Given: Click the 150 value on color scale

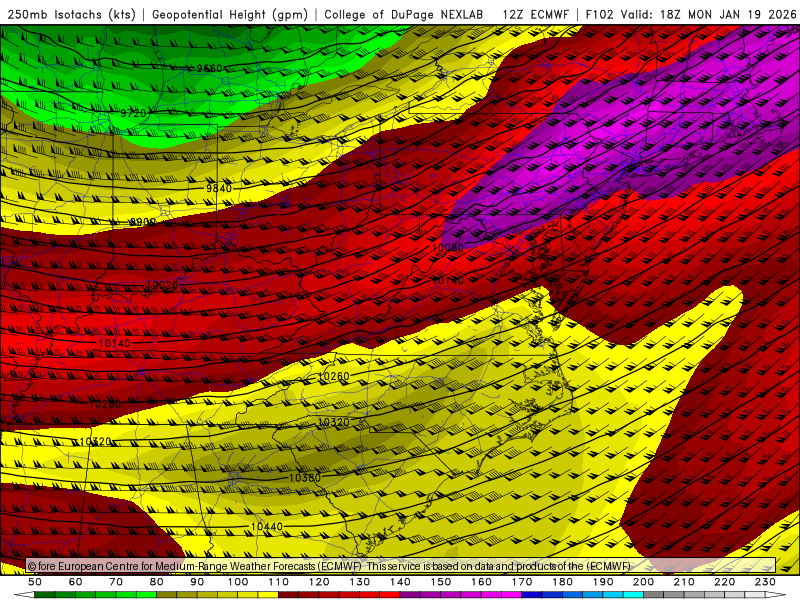Looking at the screenshot, I should (x=441, y=582).
